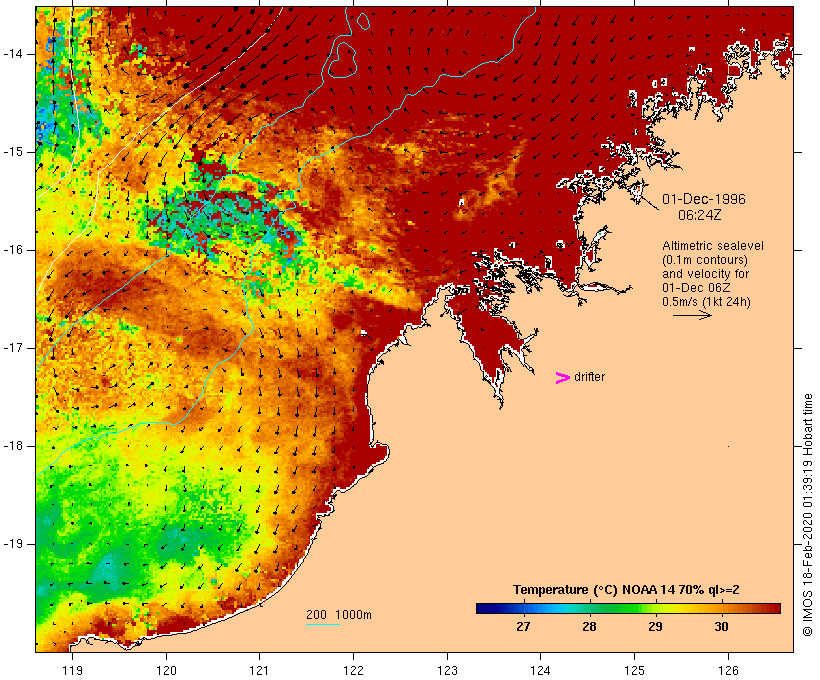Click longitude axis label '121'
Screen dimensions: 820x680
pyautogui.click(x=259, y=670)
